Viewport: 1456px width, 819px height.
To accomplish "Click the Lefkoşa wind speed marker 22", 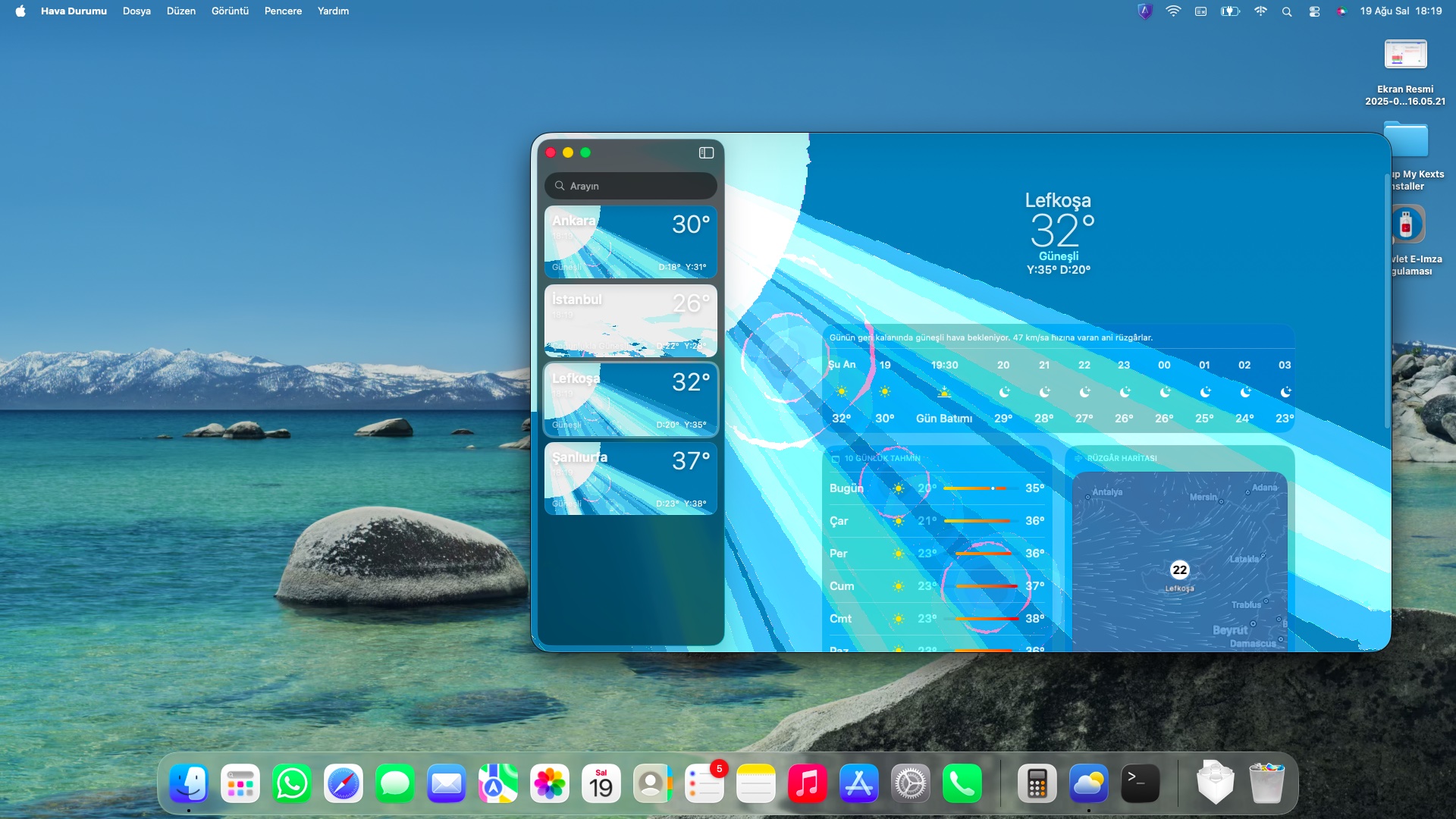I will 1179,570.
